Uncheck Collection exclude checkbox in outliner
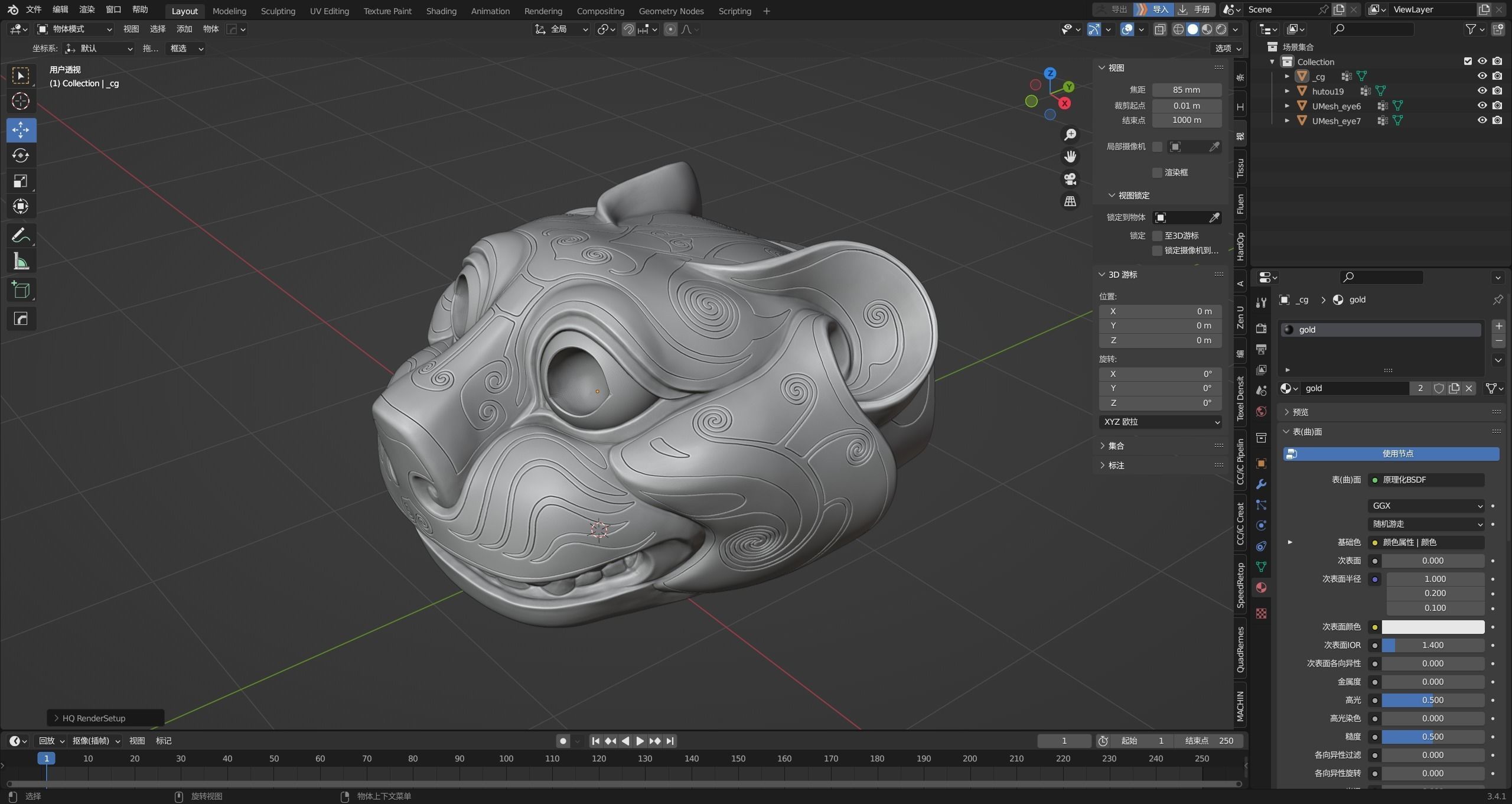1512x804 pixels. coord(1468,61)
